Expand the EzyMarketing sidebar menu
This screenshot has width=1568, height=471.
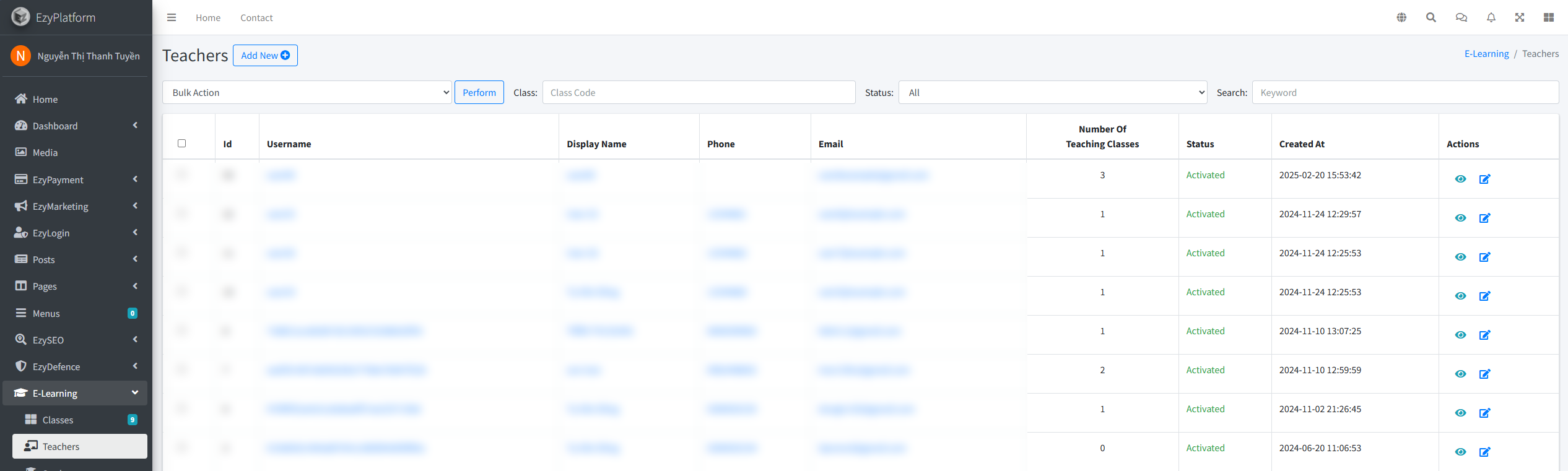tap(75, 206)
